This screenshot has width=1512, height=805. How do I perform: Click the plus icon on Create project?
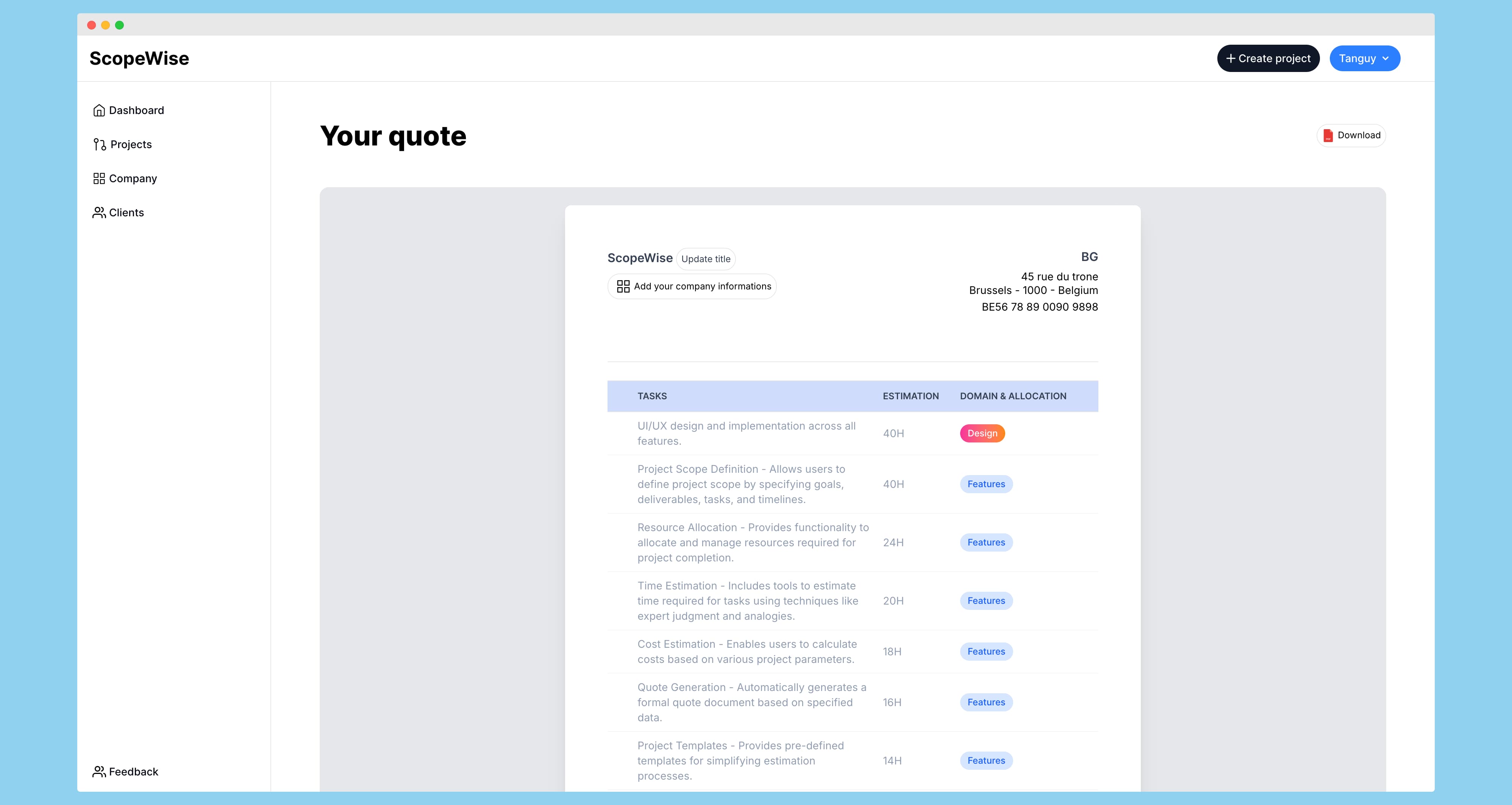tap(1230, 59)
